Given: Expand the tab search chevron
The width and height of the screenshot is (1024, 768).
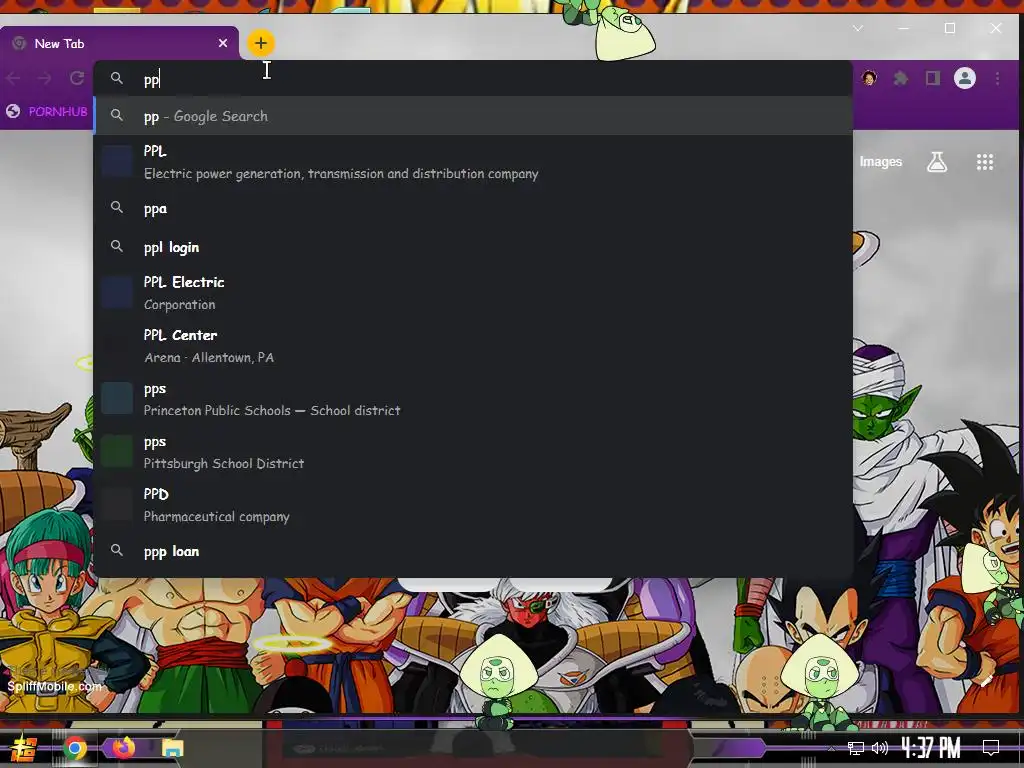Looking at the screenshot, I should (x=858, y=28).
